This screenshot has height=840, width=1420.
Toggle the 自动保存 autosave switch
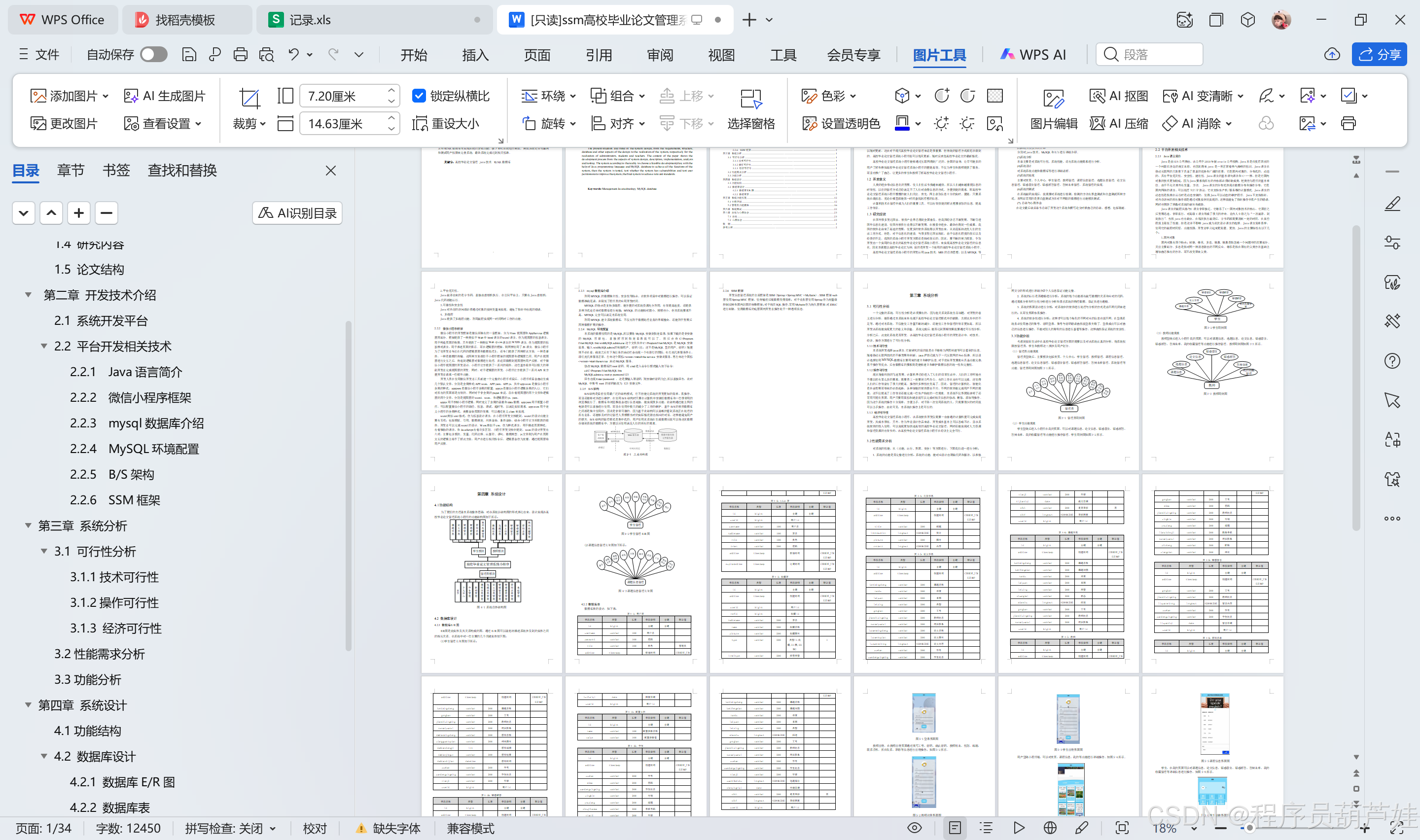click(x=153, y=54)
